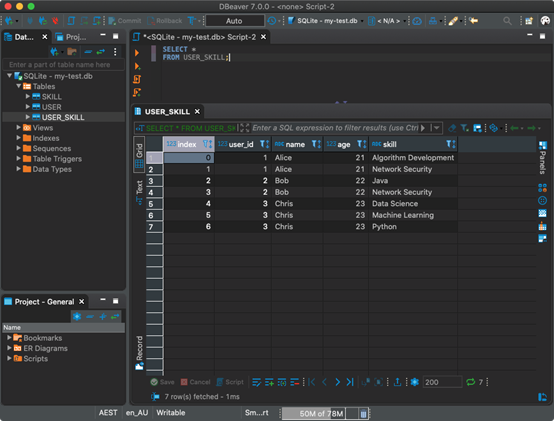The width and height of the screenshot is (554, 421).
Task: Go to the last page of results
Action: (x=350, y=382)
